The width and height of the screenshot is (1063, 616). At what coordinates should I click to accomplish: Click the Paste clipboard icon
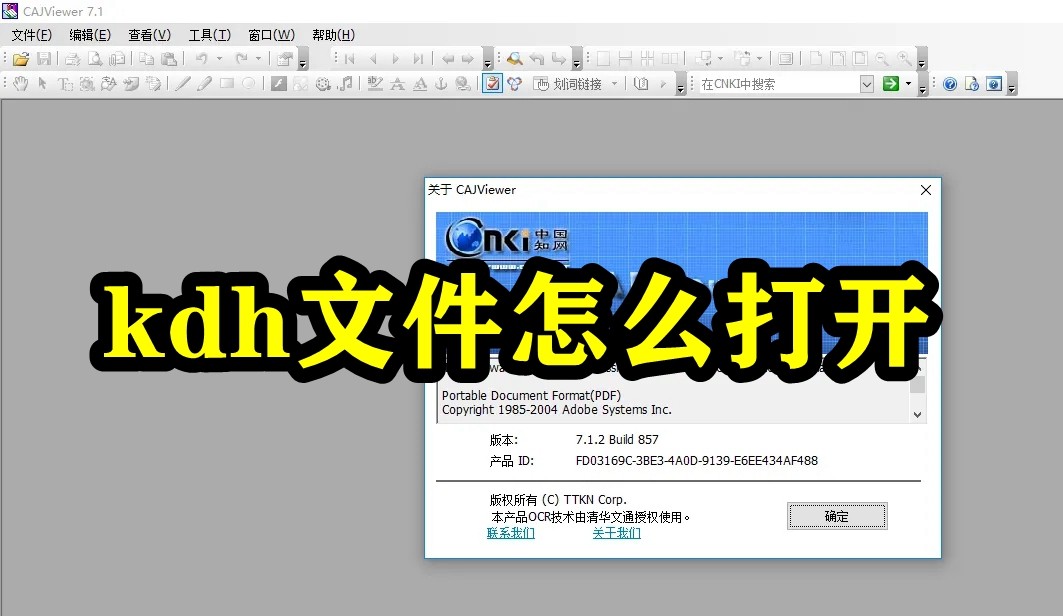click(169, 59)
